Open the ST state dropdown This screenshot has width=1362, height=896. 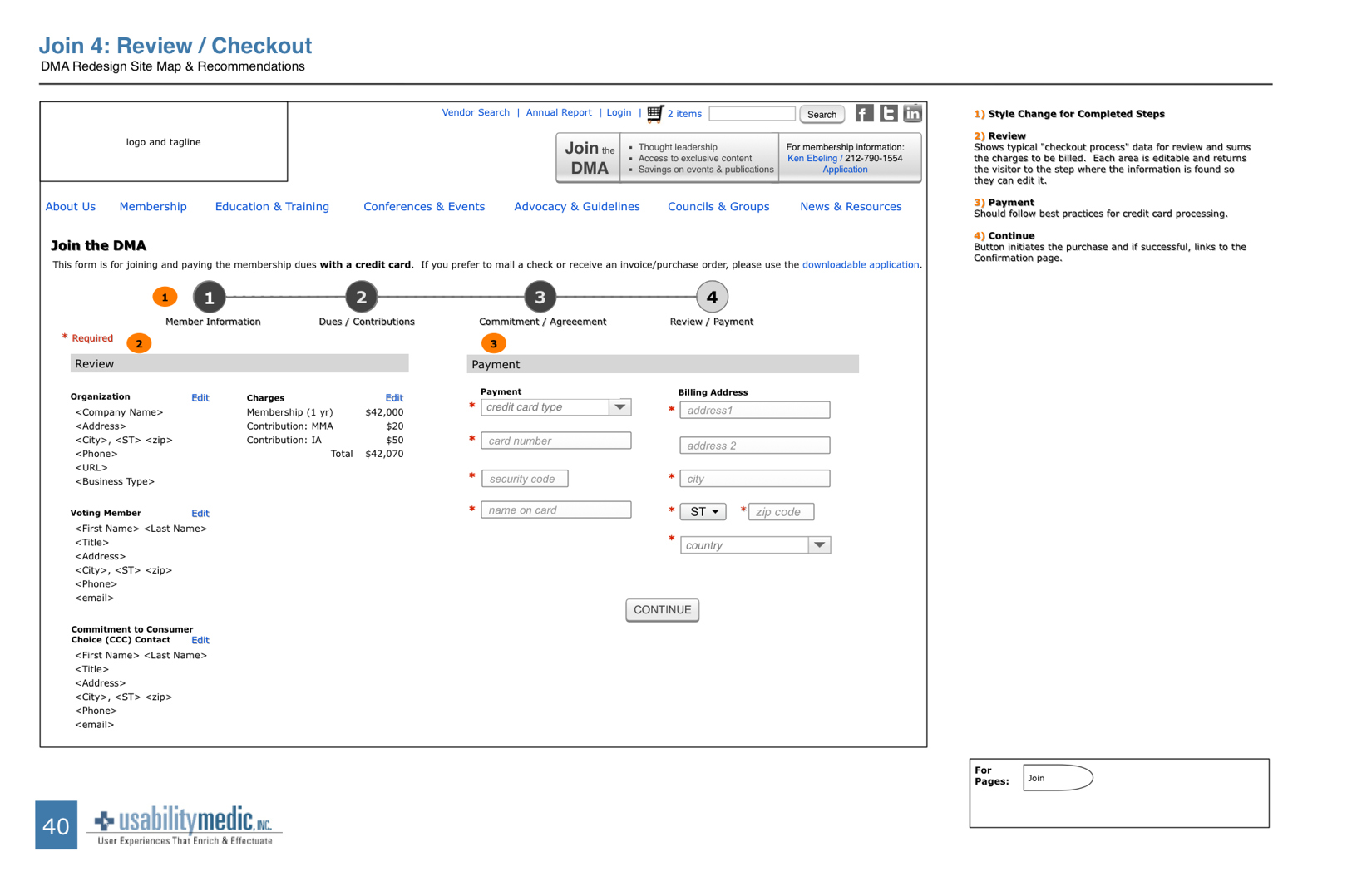tap(703, 512)
